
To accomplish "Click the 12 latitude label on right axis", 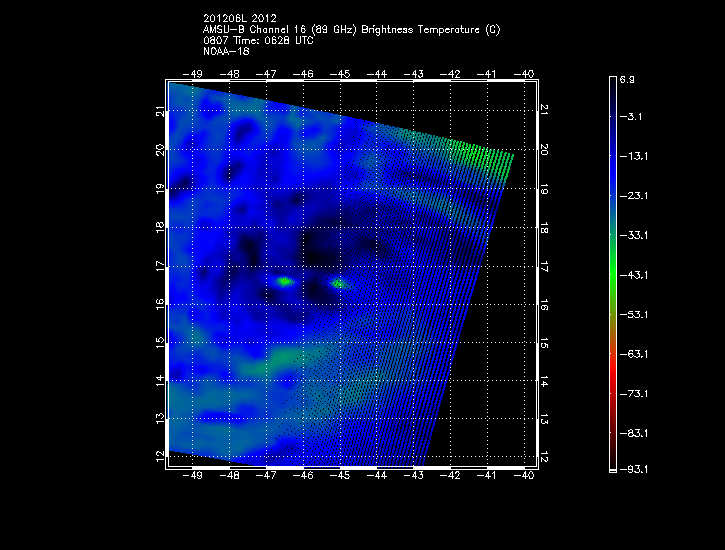I will pyautogui.click(x=545, y=457).
